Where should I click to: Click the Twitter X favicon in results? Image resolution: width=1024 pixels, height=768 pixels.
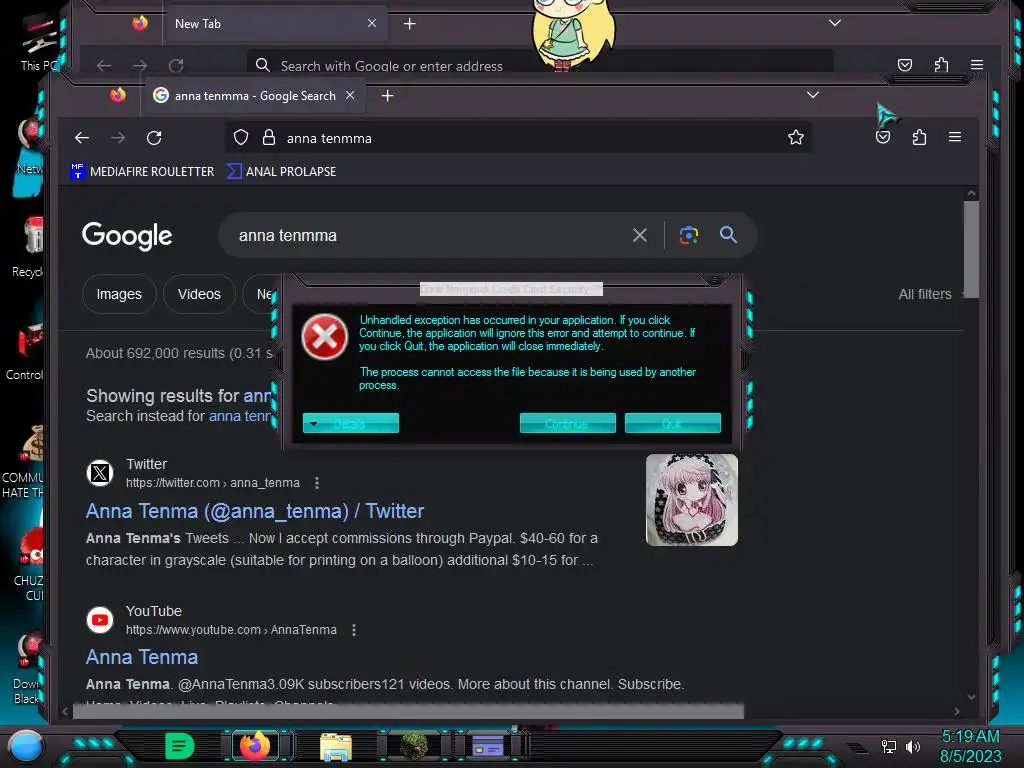100,473
